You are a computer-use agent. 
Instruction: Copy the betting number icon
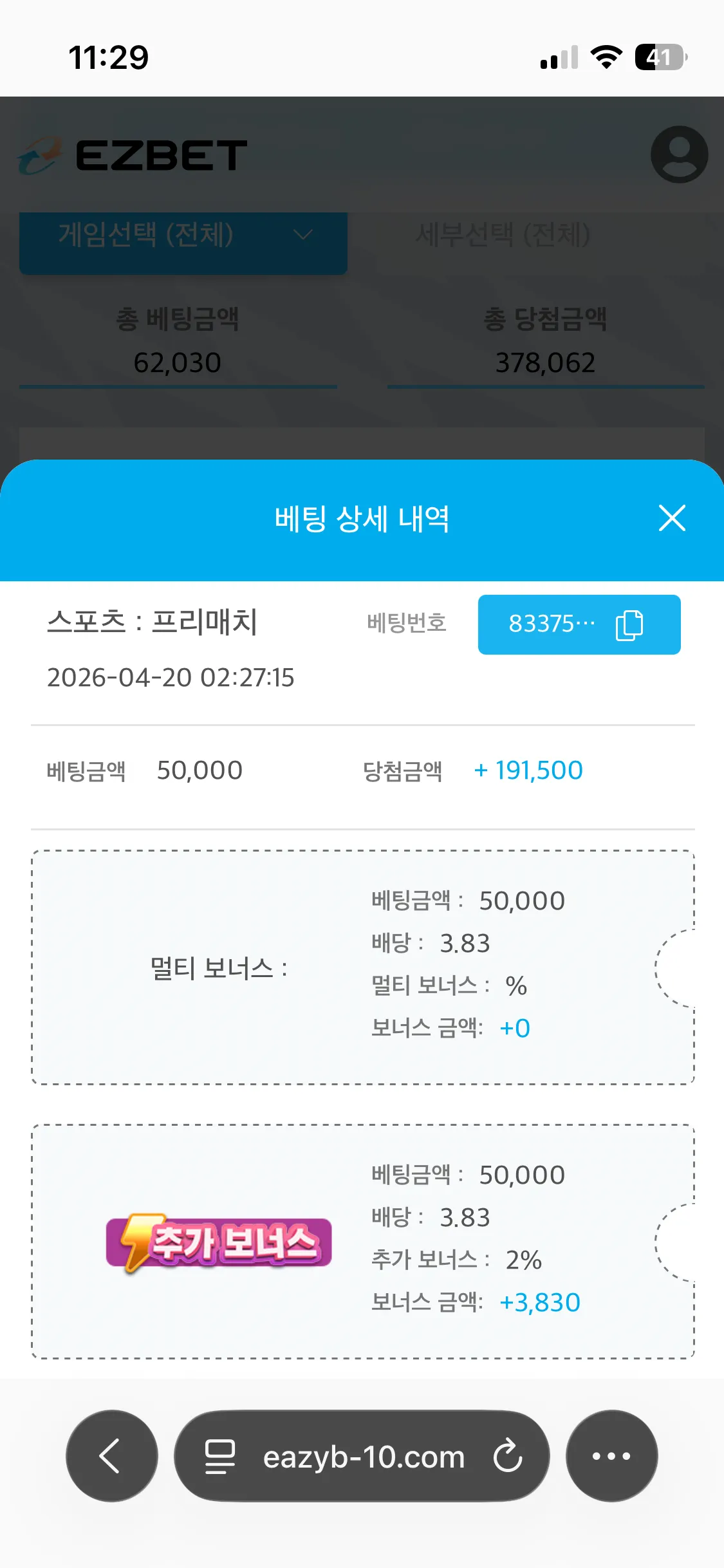(x=629, y=625)
